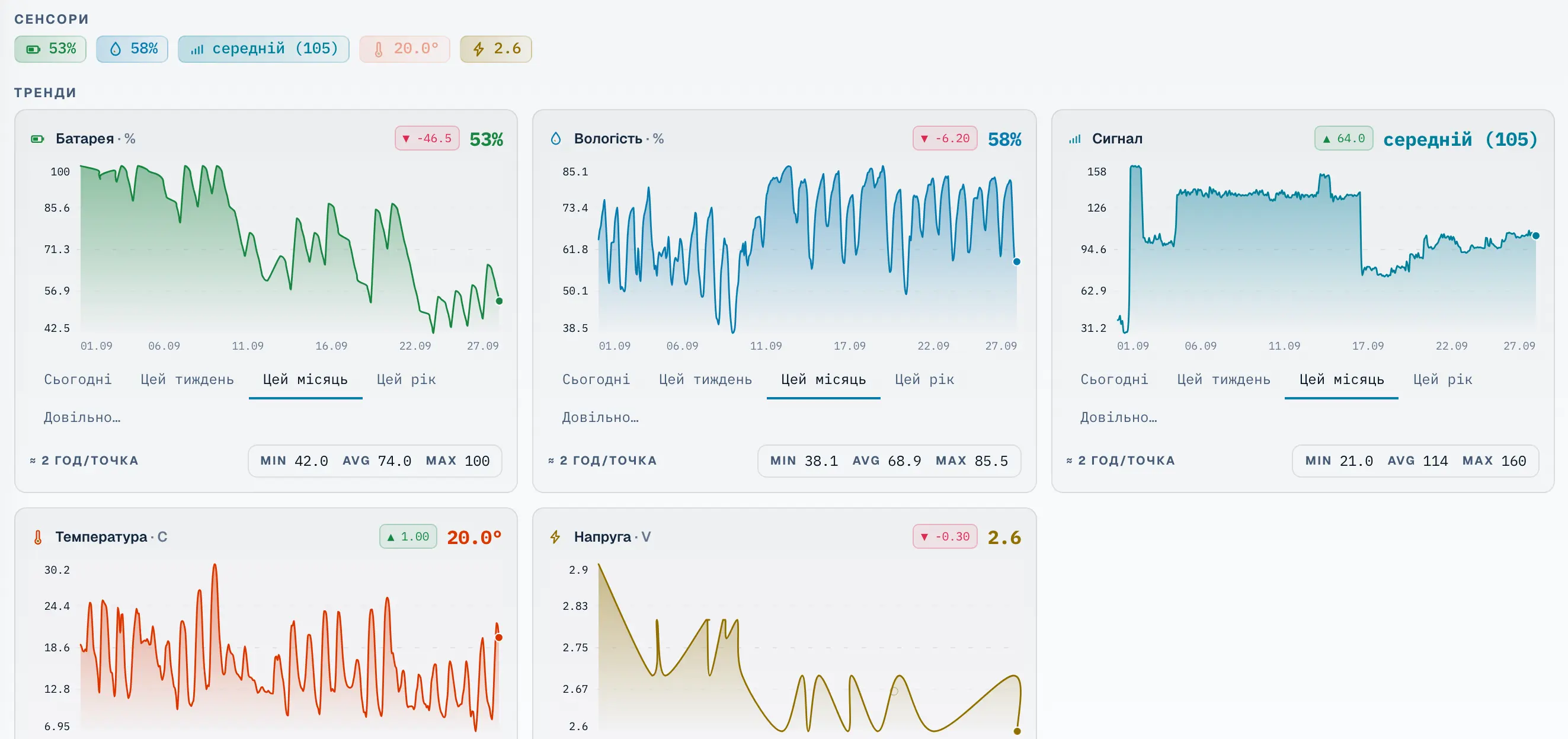The height and width of the screenshot is (739, 1568).
Task: Click the ТРЕНДИ section heading
Action: [x=46, y=93]
